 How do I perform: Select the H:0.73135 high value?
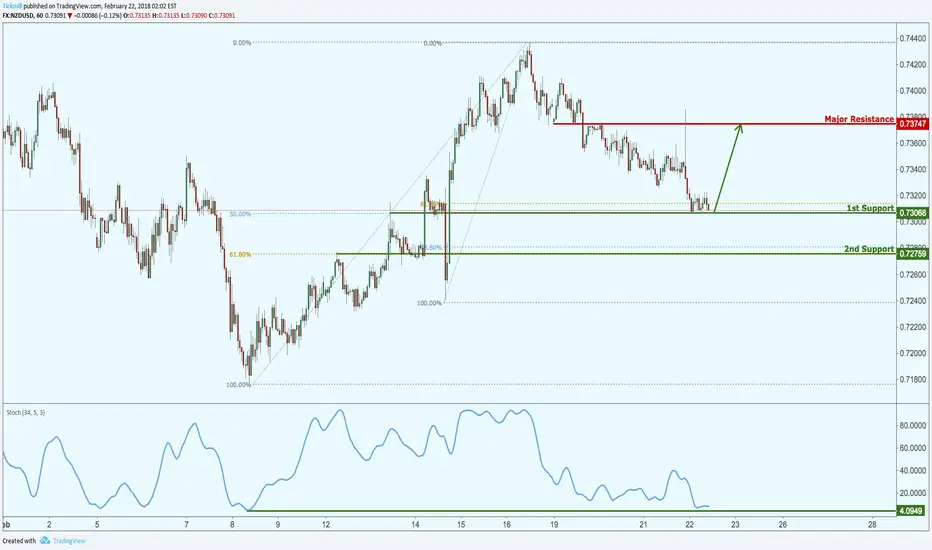coord(166,15)
